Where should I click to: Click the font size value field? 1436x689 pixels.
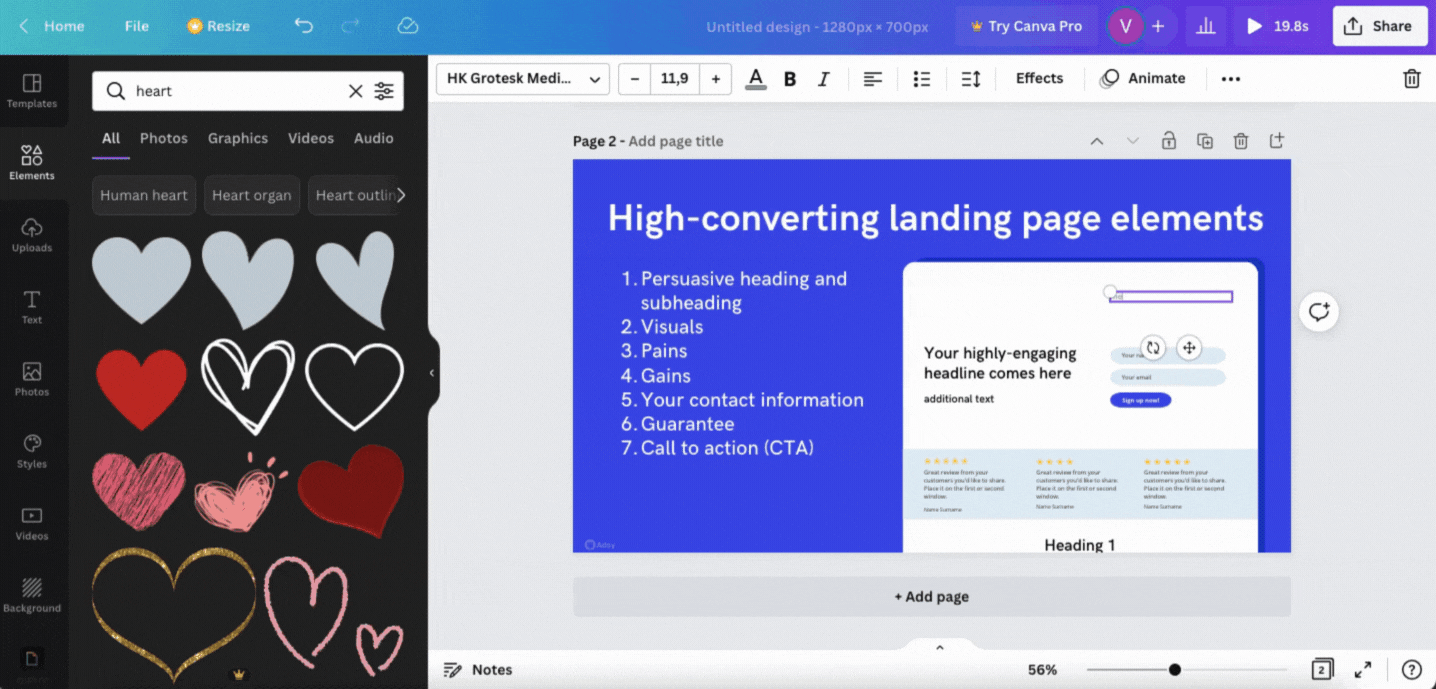(675, 79)
